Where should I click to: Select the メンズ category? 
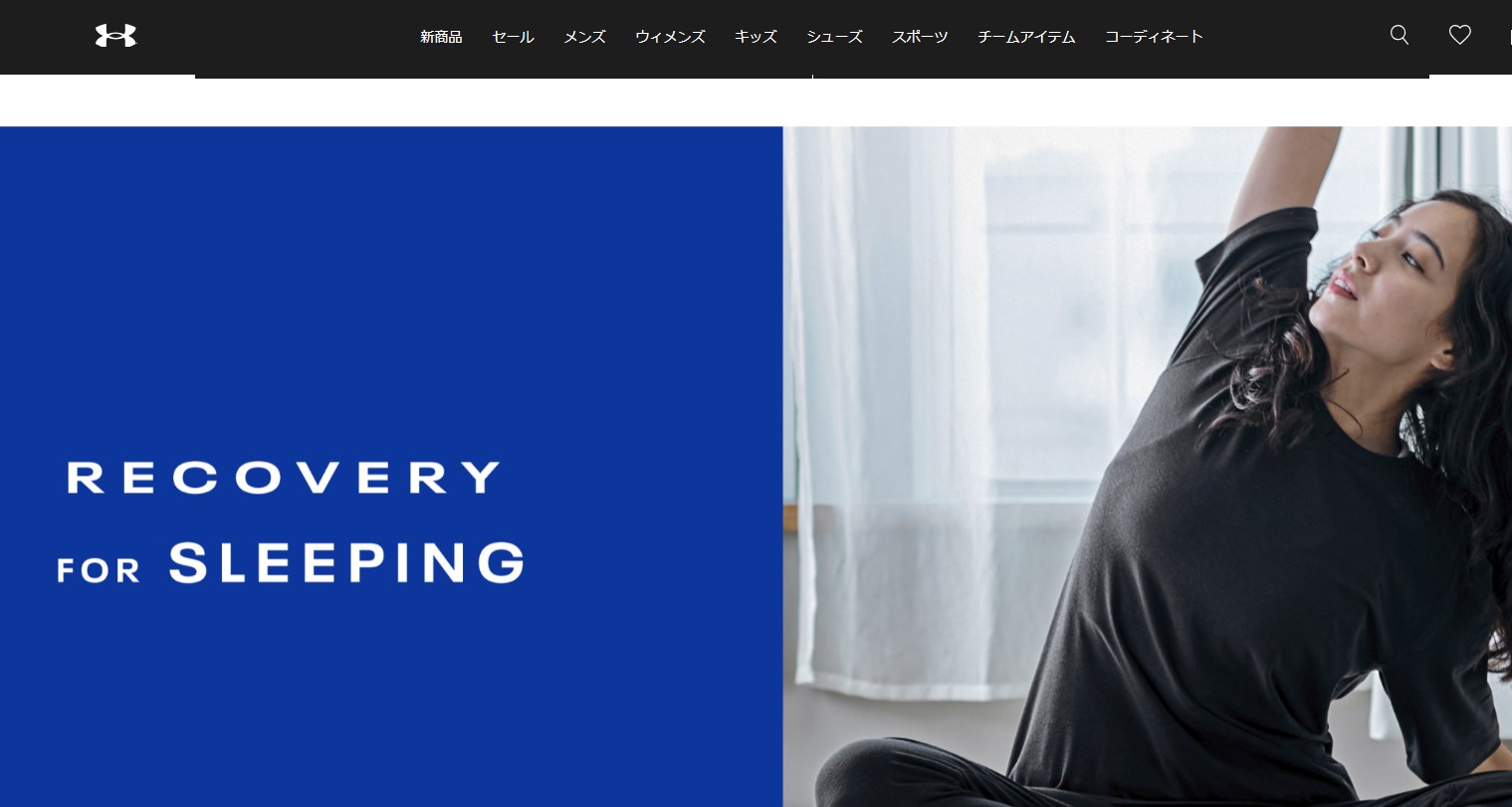point(584,37)
